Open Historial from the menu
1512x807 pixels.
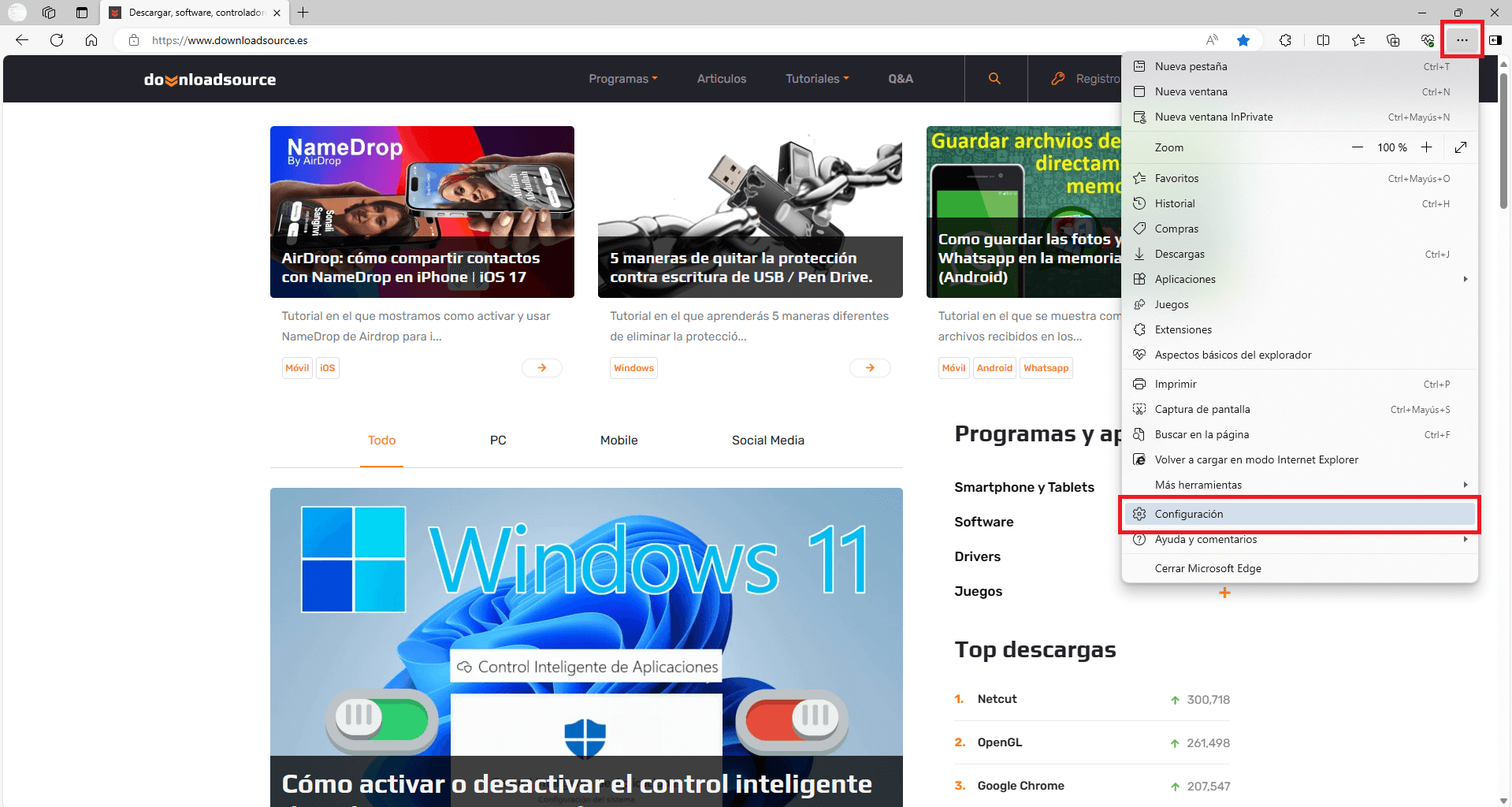[x=1299, y=203]
